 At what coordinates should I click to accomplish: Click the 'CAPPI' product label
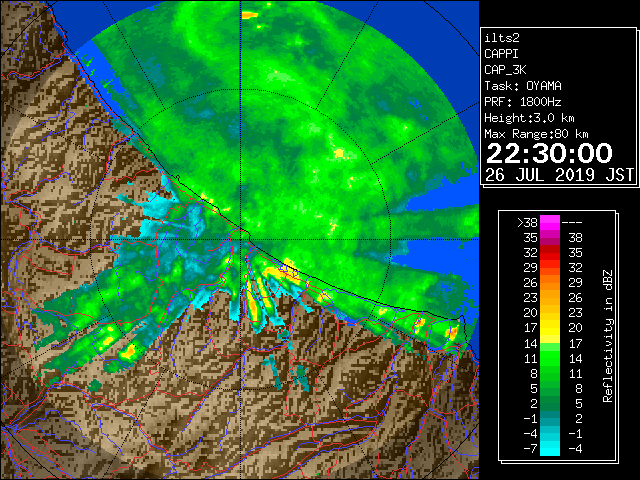[x=501, y=54]
